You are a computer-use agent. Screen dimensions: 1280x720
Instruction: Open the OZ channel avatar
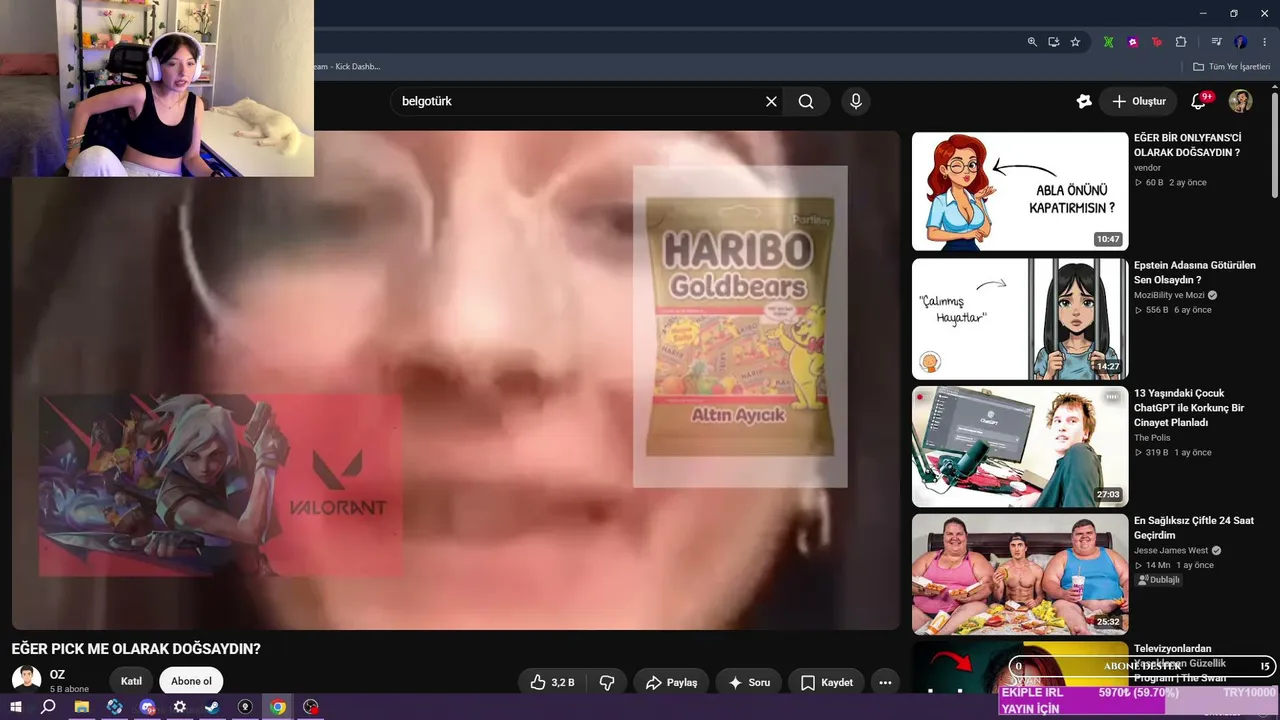[x=26, y=680]
